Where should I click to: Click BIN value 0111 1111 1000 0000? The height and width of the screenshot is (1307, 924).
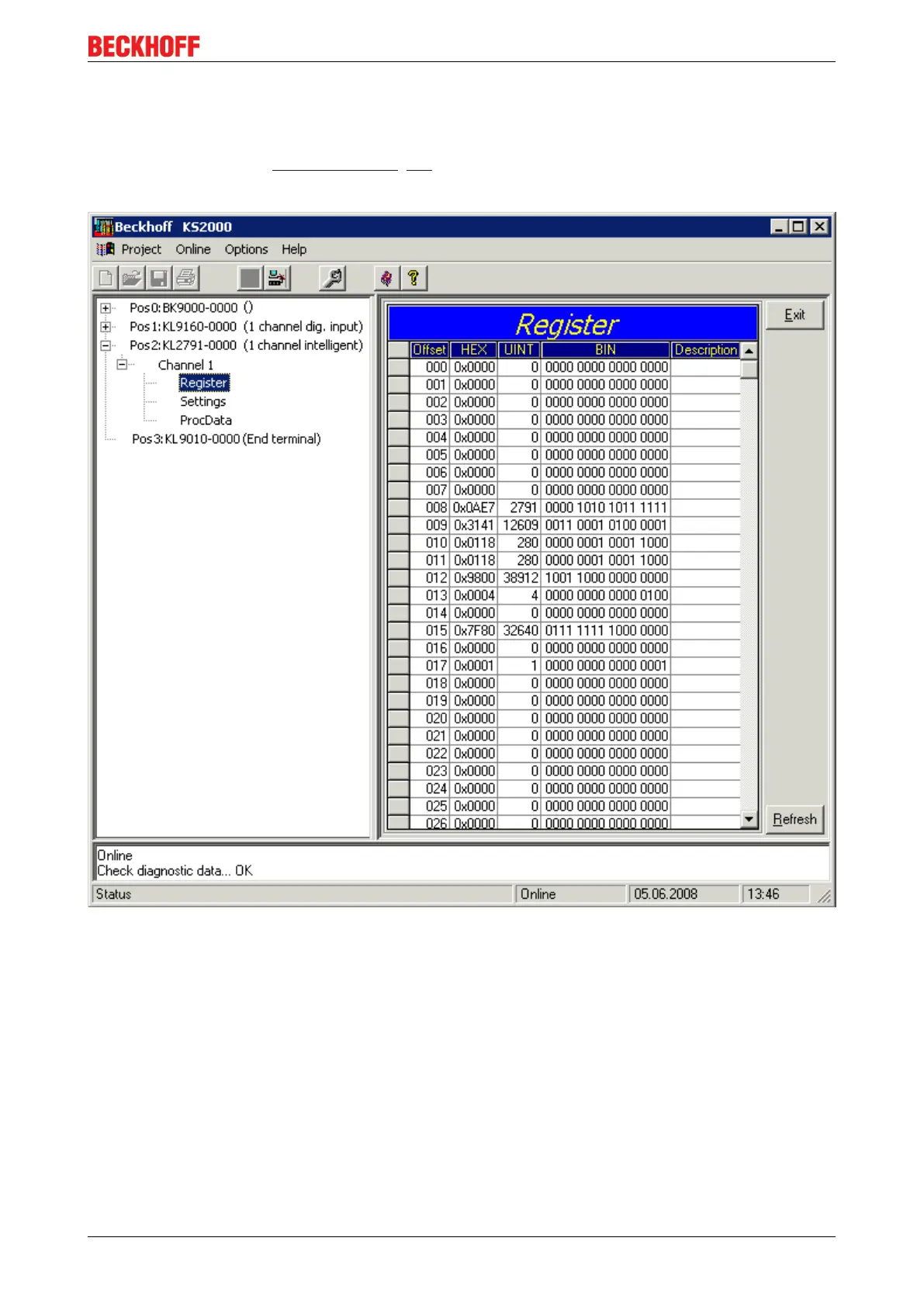tap(606, 631)
